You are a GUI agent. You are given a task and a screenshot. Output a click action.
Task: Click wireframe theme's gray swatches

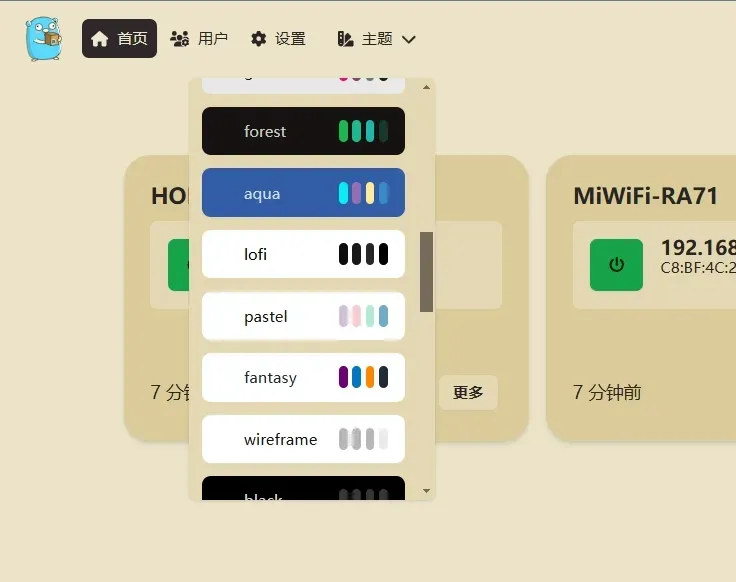[x=363, y=439]
